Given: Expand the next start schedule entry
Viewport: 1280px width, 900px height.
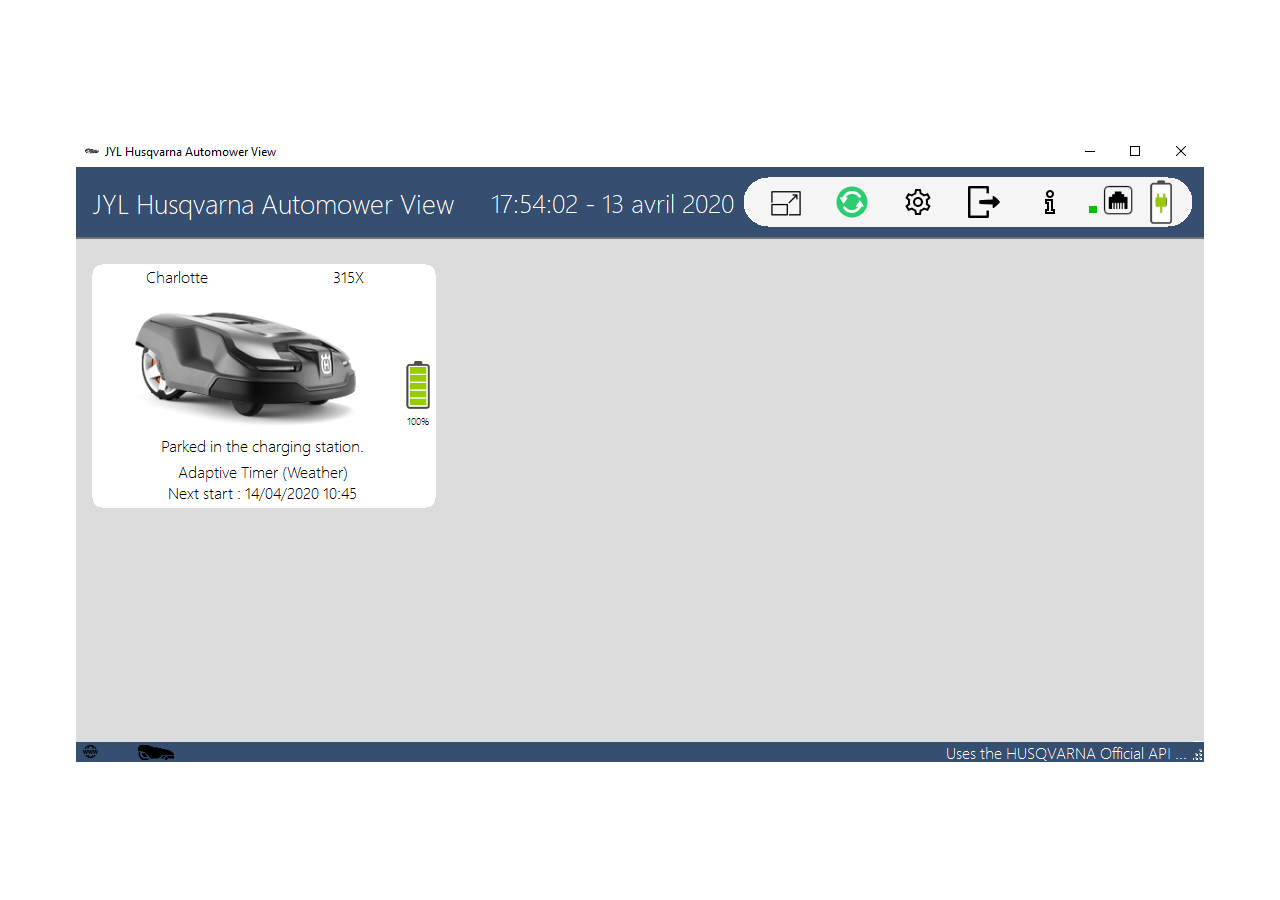Looking at the screenshot, I should [262, 493].
